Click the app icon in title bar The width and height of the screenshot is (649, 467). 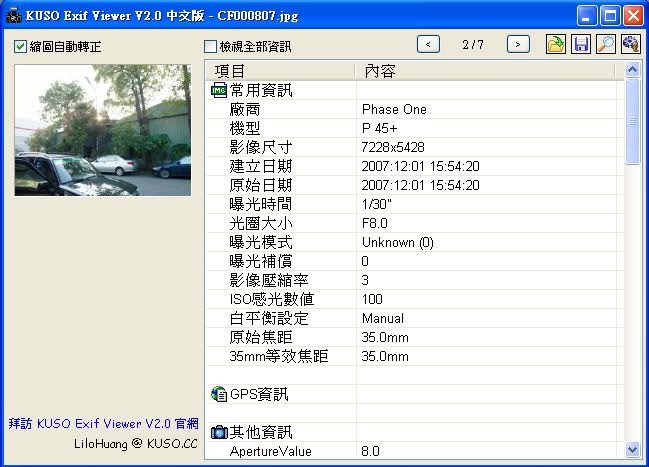coord(13,16)
